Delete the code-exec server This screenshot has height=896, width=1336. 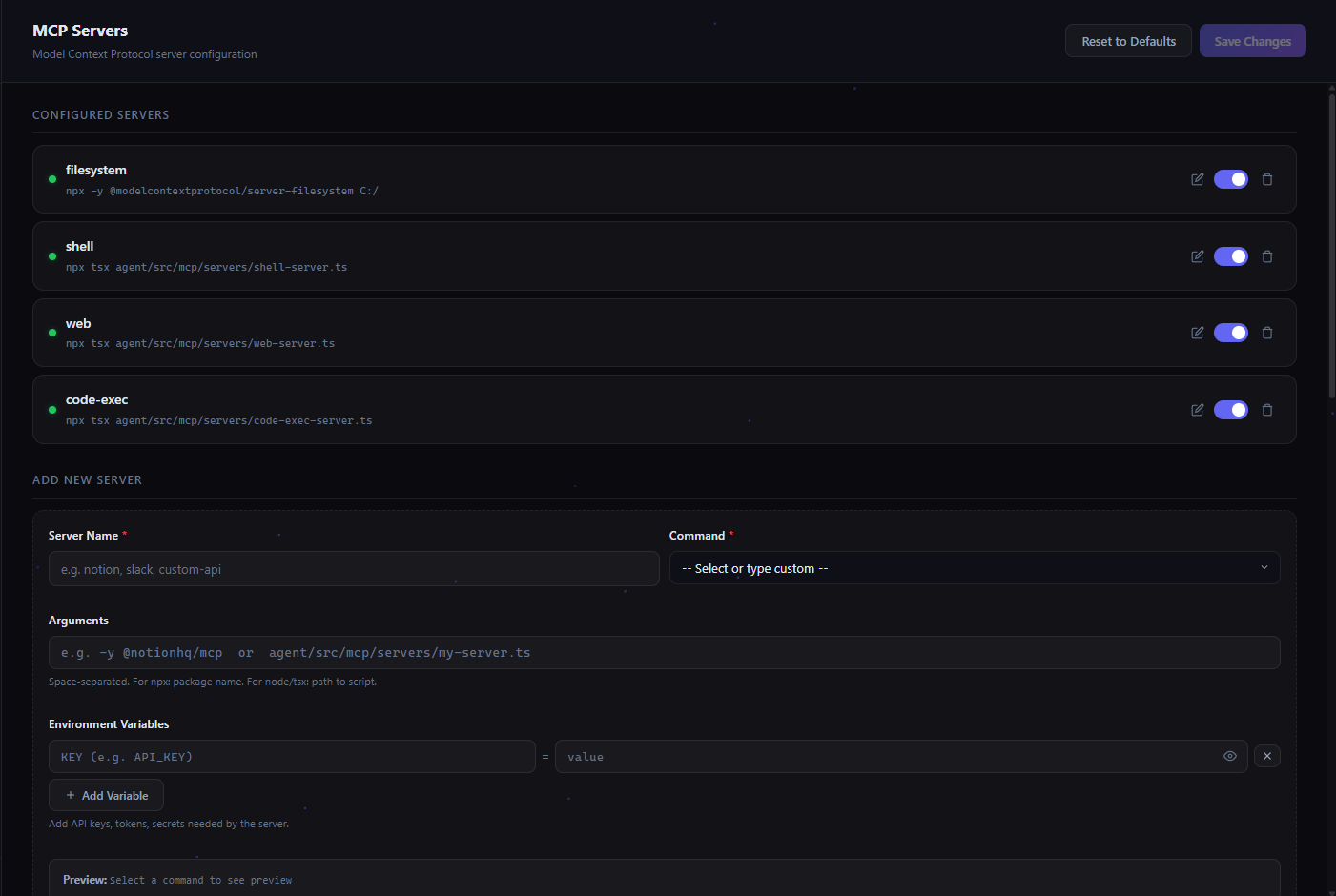point(1267,410)
